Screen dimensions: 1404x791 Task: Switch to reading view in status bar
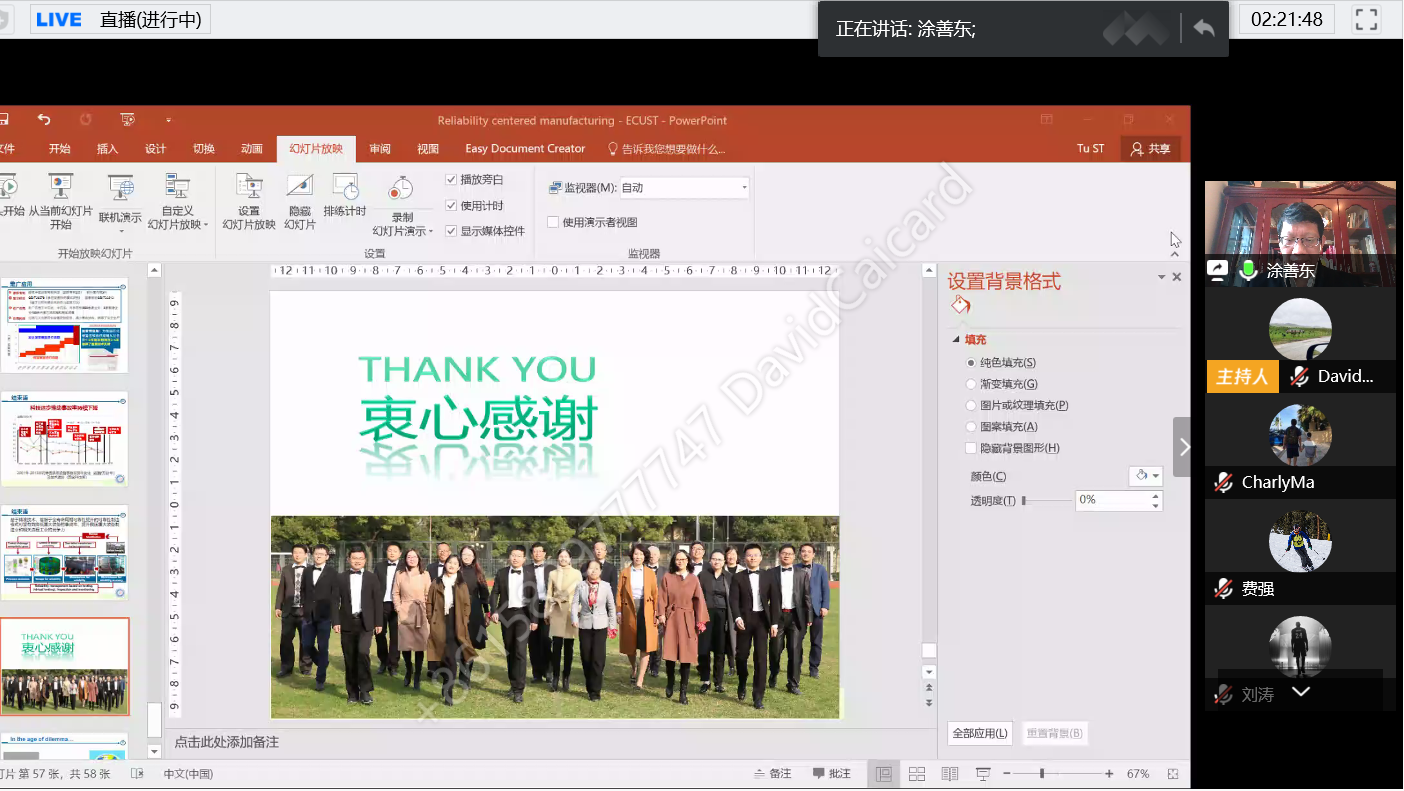click(949, 774)
